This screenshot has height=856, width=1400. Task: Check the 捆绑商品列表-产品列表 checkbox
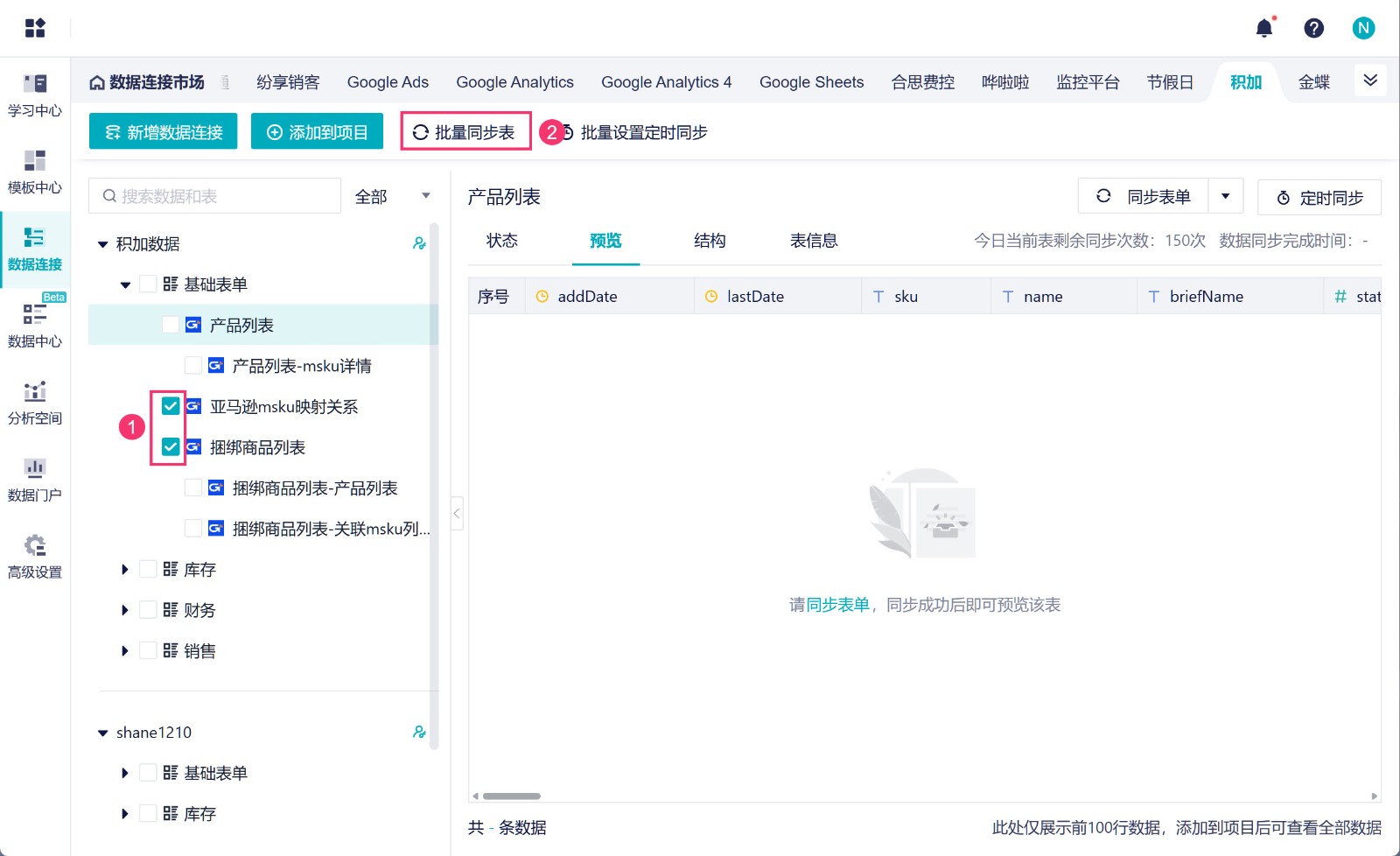coord(193,488)
